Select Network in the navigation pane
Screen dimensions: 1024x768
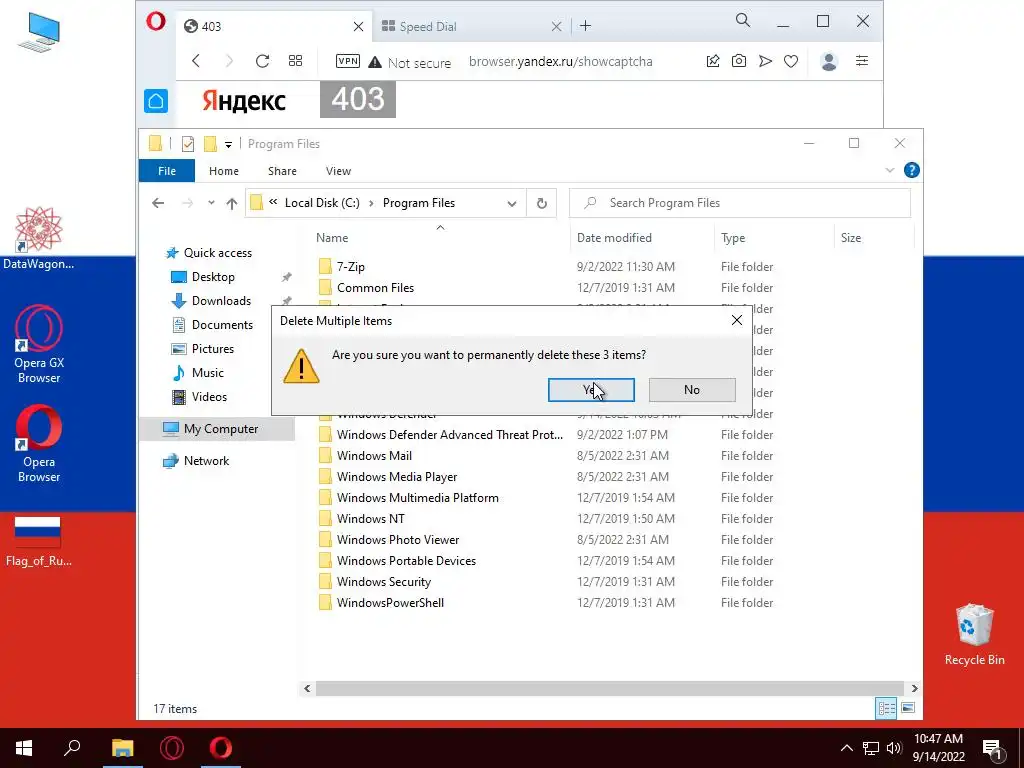pos(206,461)
